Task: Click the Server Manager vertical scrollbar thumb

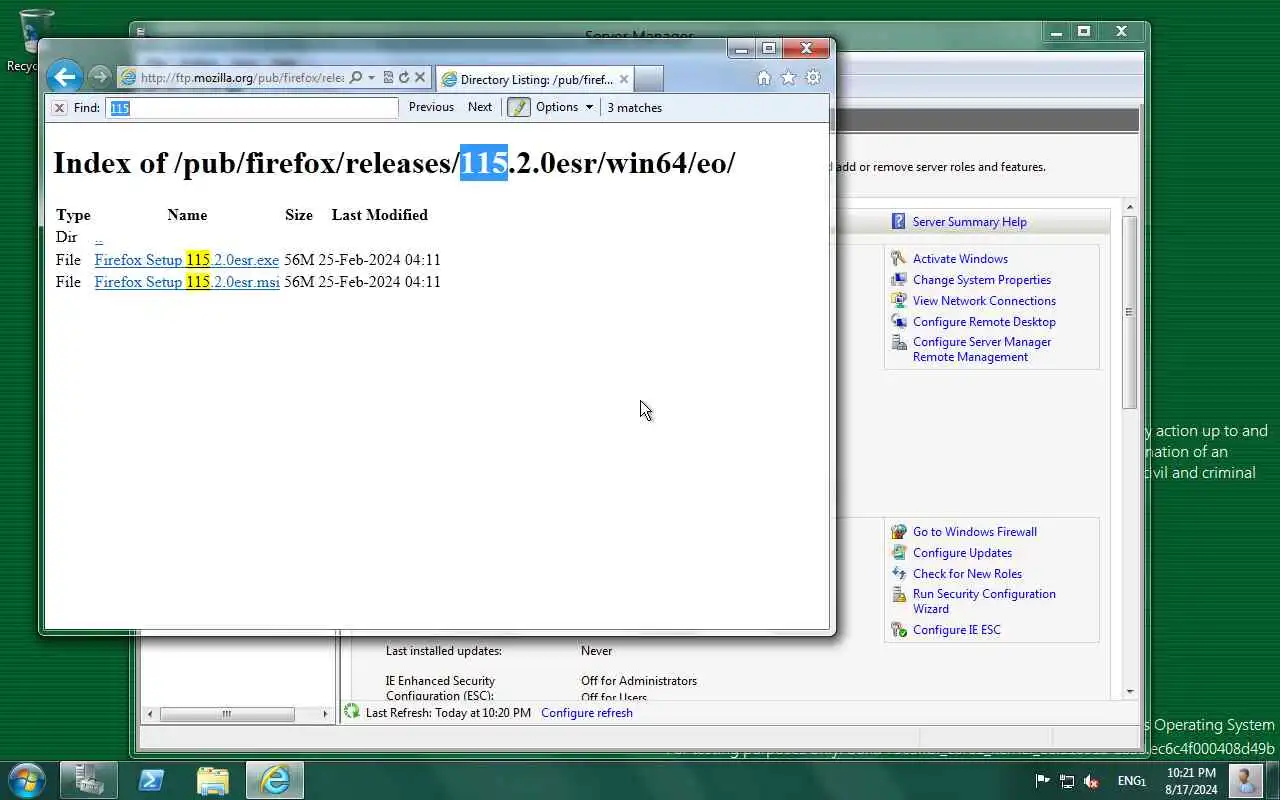Action: coord(1130,312)
